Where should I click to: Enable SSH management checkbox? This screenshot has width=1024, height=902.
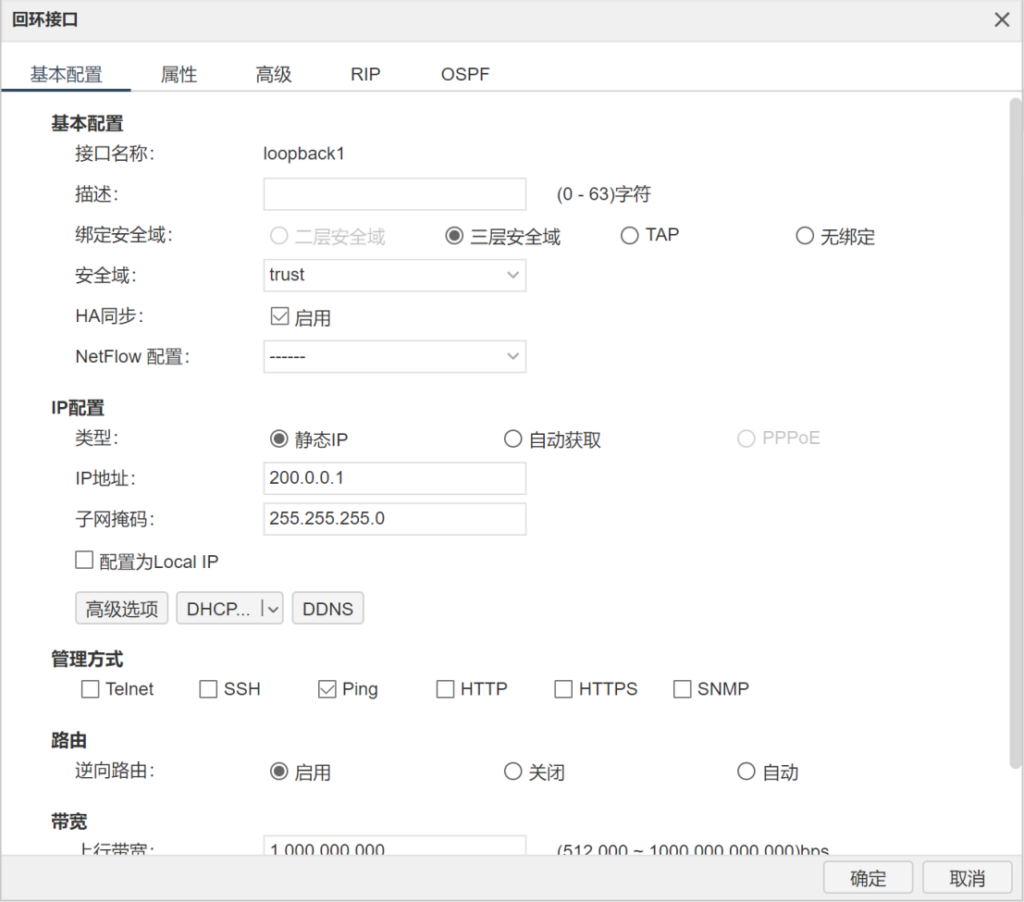pos(208,689)
